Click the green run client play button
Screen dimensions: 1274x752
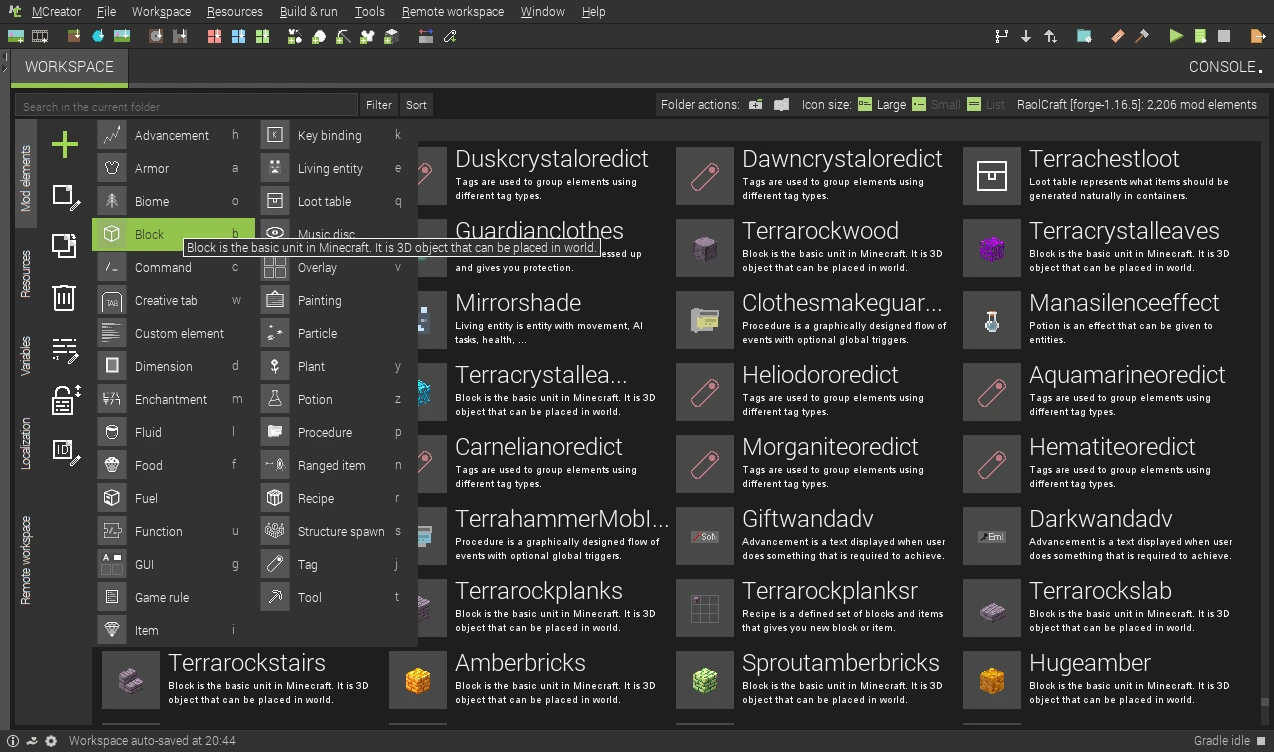coord(1176,36)
